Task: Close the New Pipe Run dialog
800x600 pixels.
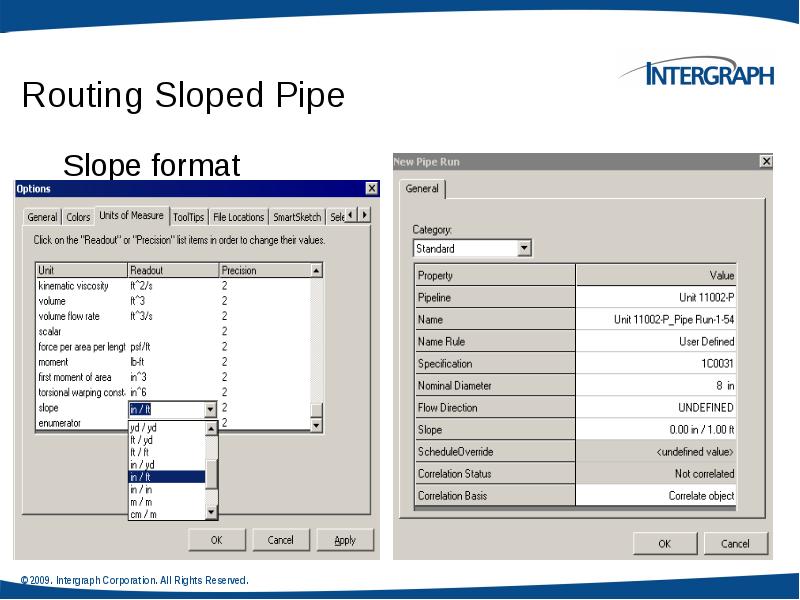Action: click(x=766, y=161)
